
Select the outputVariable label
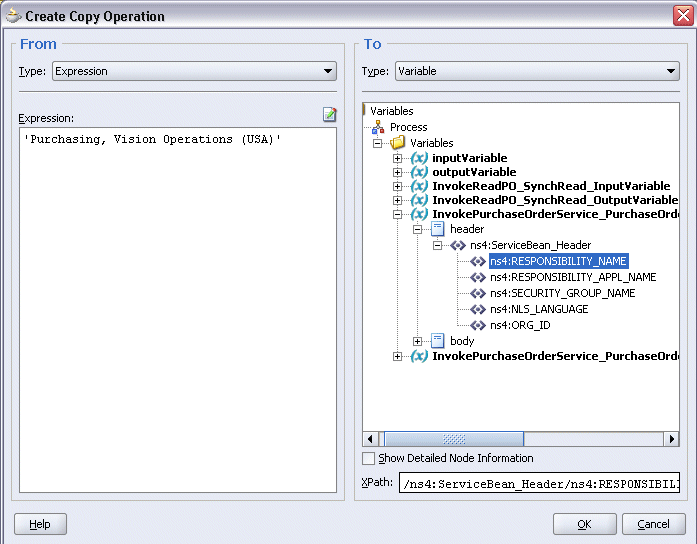pos(474,172)
